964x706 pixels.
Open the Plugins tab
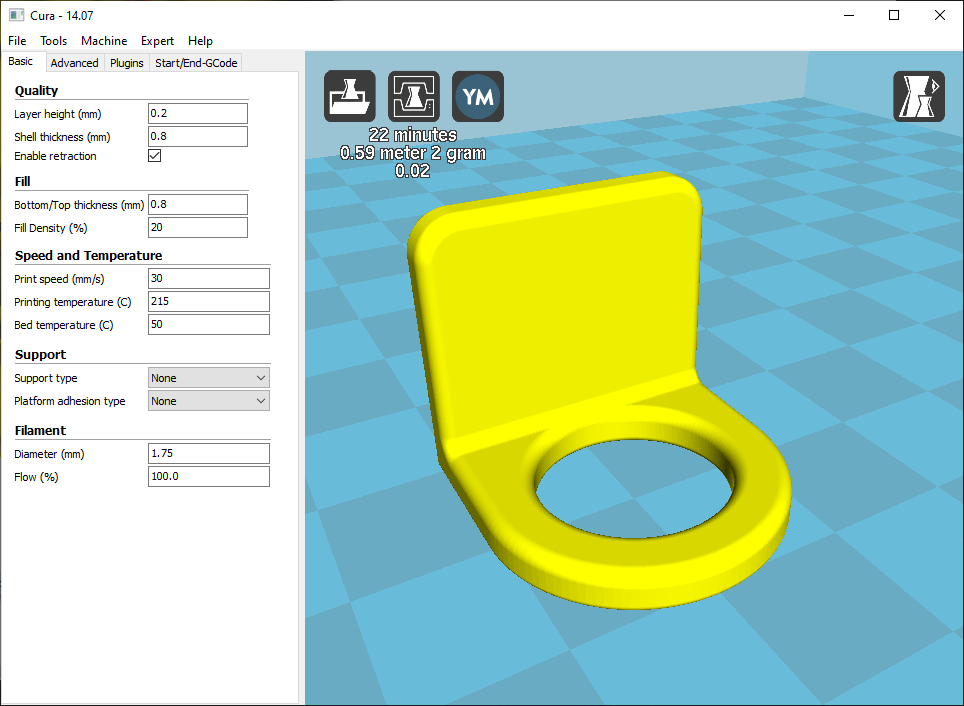pos(126,62)
